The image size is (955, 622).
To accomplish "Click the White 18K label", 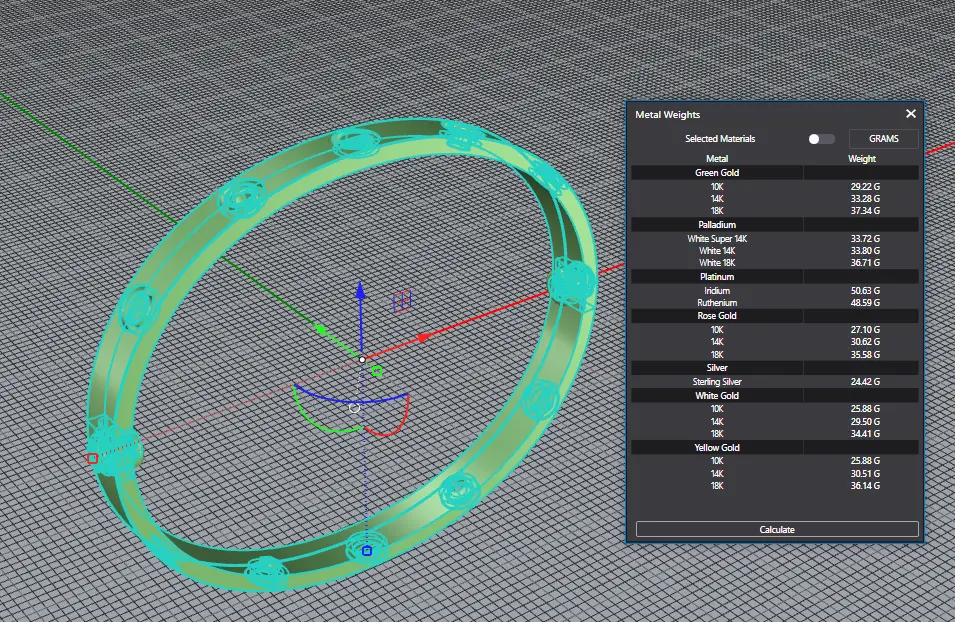I will [x=717, y=263].
